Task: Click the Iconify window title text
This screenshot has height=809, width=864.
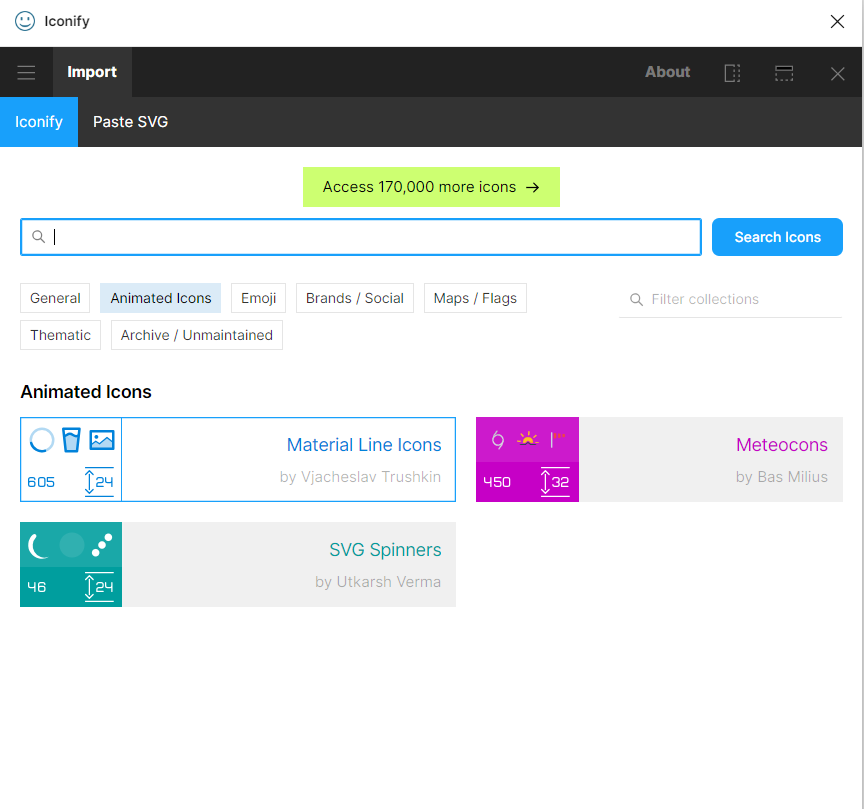Action: [x=67, y=21]
